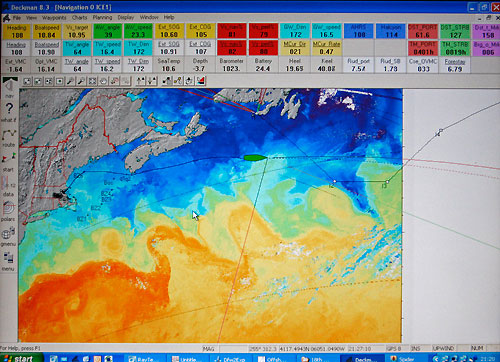Click the GPS status bar indicator
Image resolution: width=500 pixels, height=362 pixels.
(394, 348)
